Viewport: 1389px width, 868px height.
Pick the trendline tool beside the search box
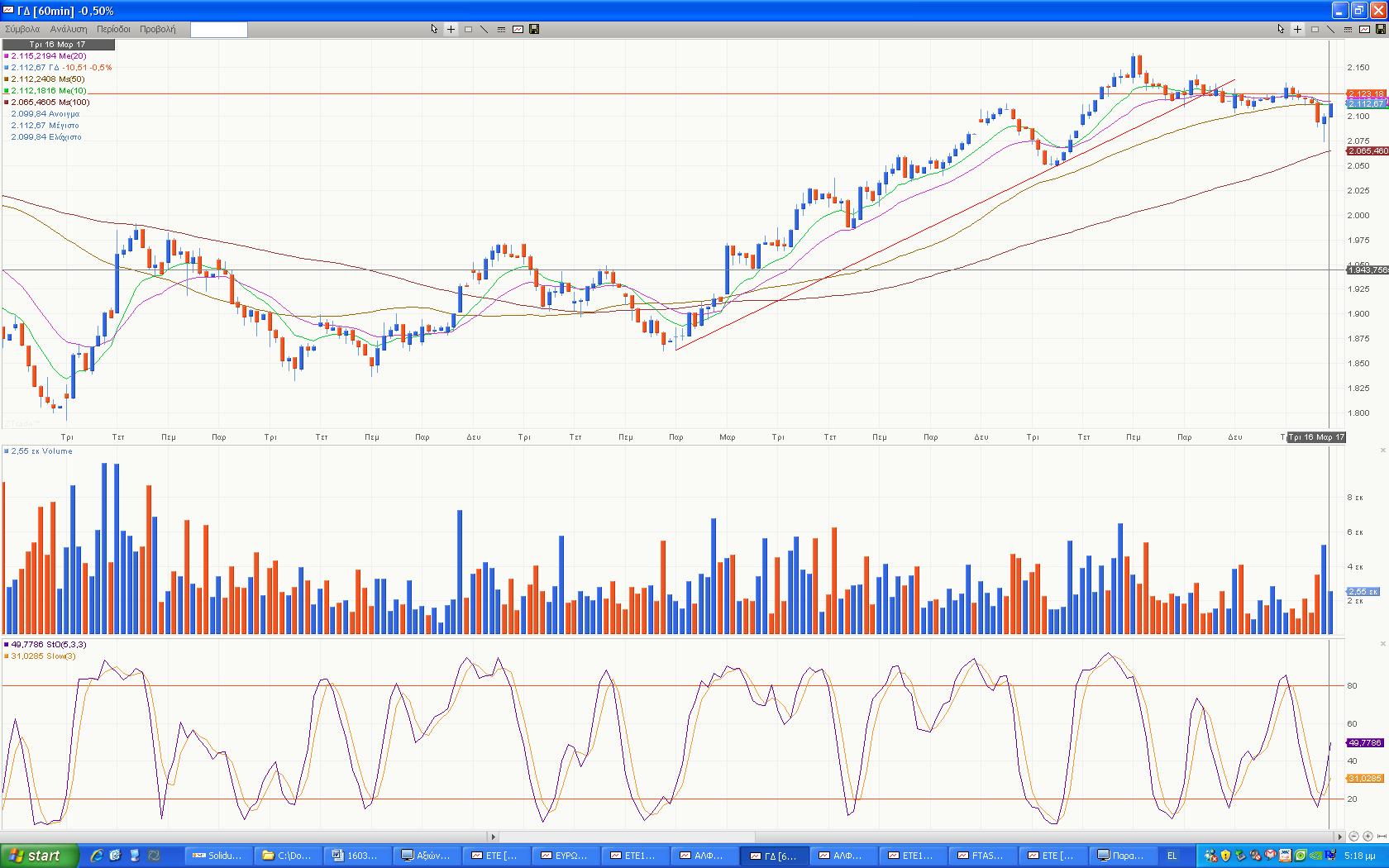pos(484,29)
